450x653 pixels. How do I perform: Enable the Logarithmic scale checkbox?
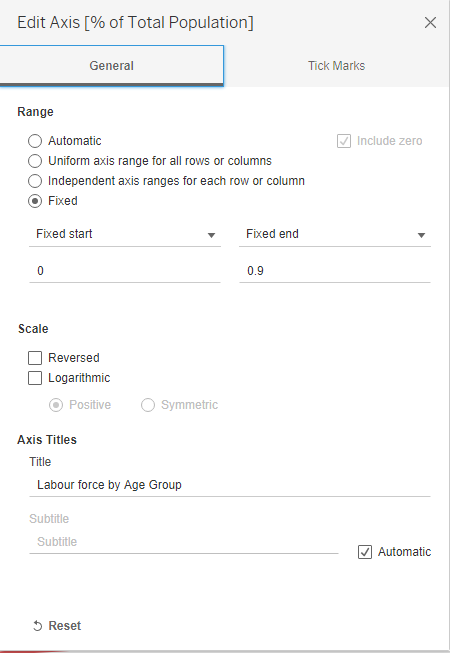coord(35,378)
